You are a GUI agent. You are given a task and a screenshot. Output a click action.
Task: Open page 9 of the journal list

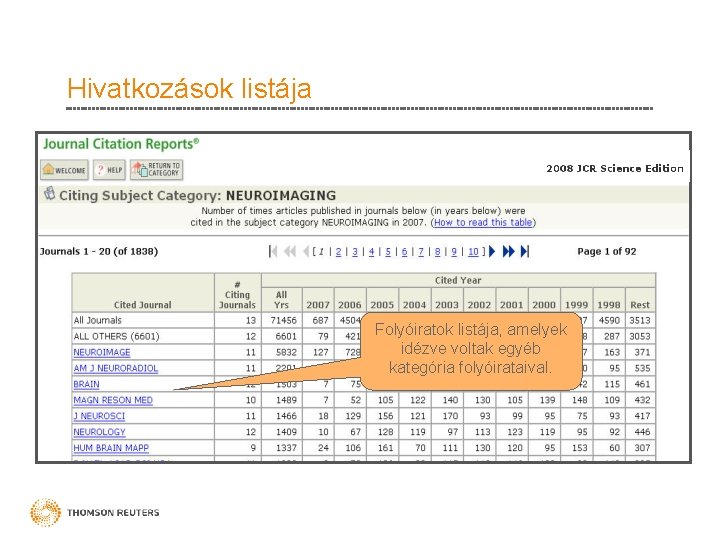click(454, 252)
